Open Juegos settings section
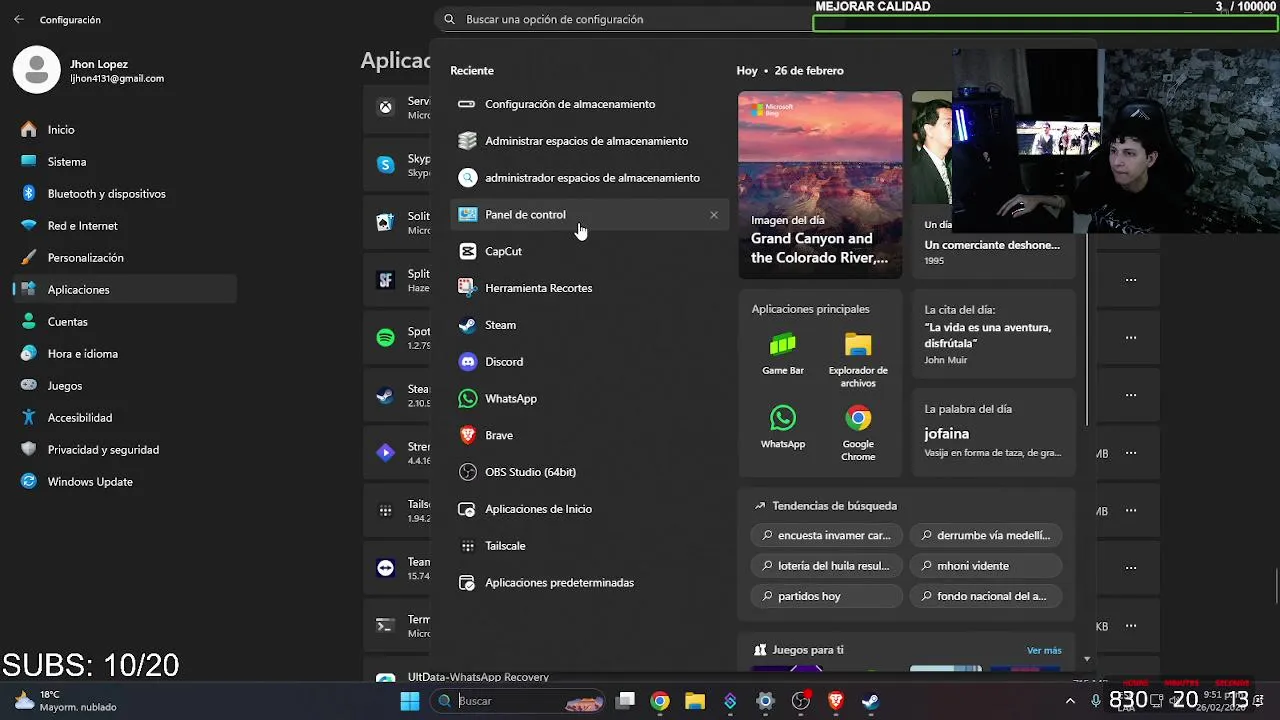This screenshot has width=1280, height=720. (x=125, y=386)
